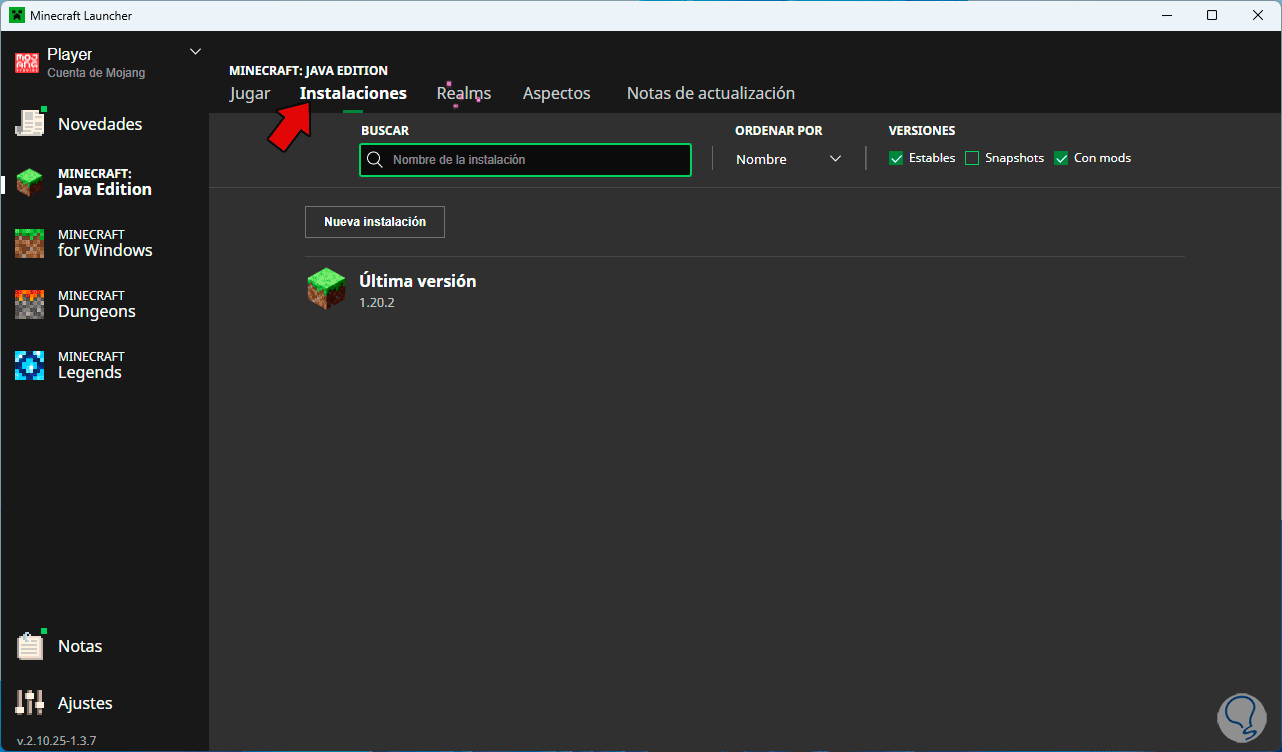Click the Ajustes sidebar label
The image size is (1282, 752).
click(x=85, y=703)
